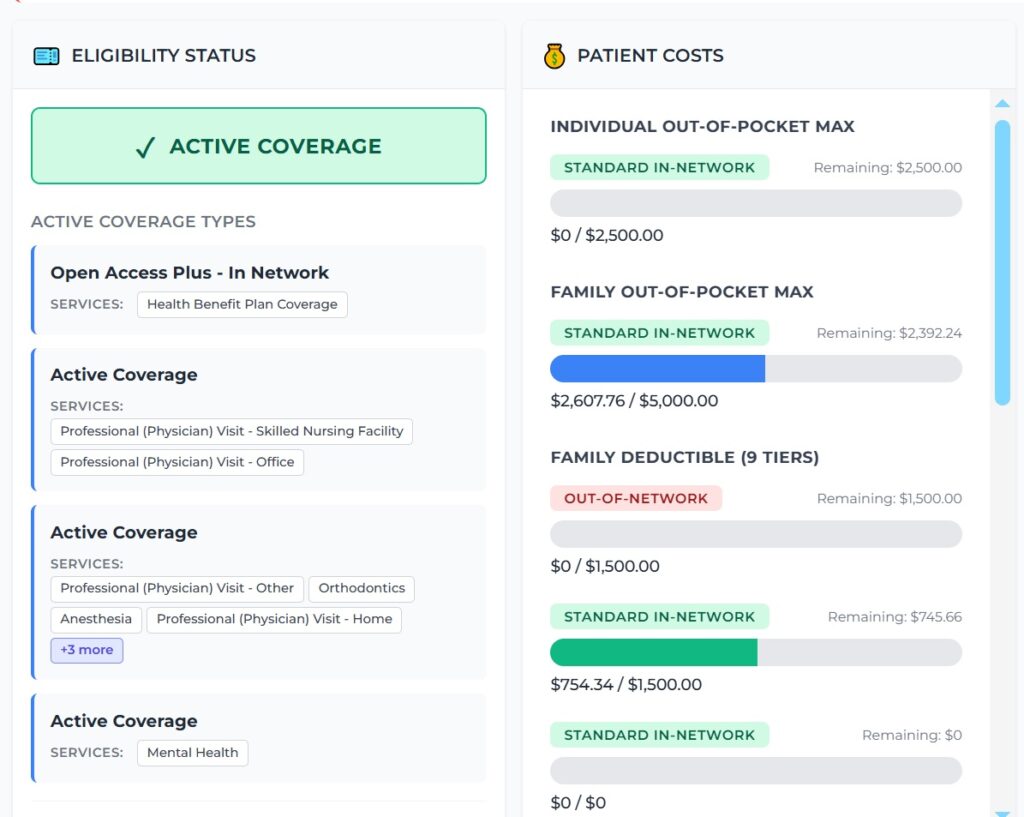Click the Active Coverage checkmark icon
Screen dimensions: 1024x817
[145, 148]
